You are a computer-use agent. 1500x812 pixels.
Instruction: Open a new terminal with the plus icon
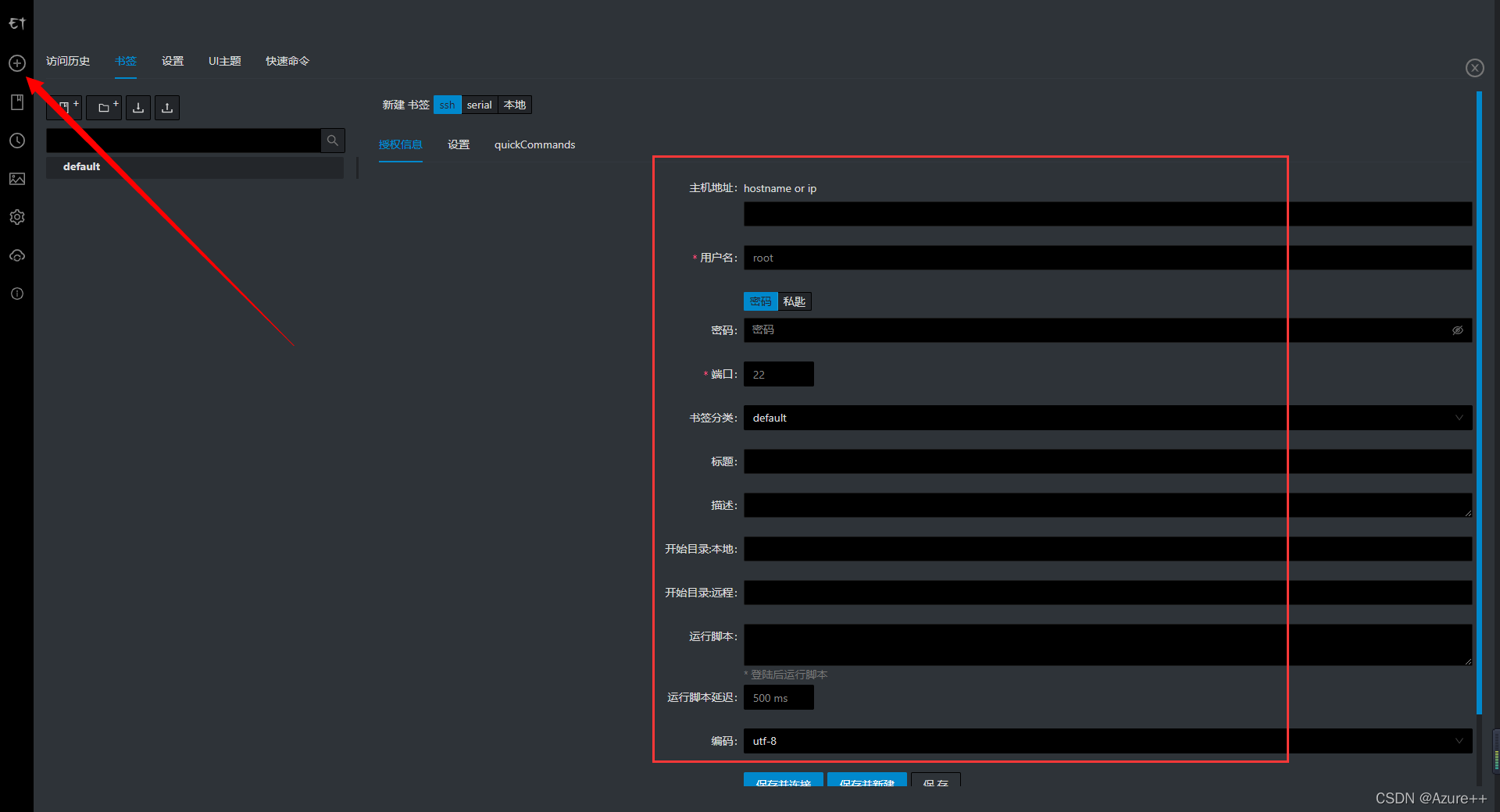[16, 63]
